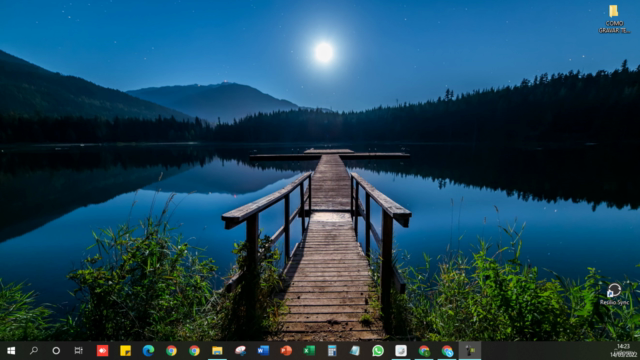Open the icon between File Explorer and Word

pyautogui.click(x=240, y=351)
